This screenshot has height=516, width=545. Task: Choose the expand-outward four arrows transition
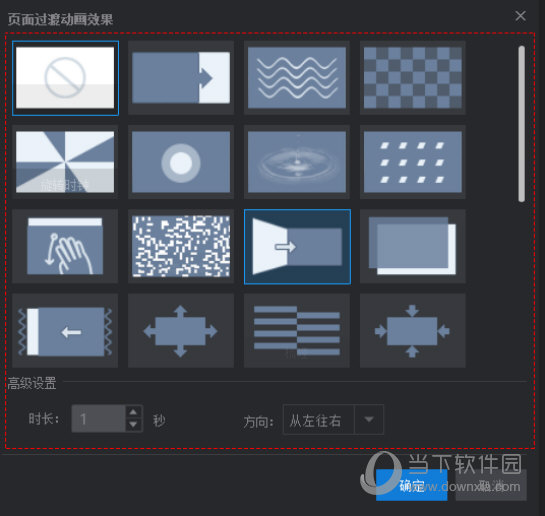(x=181, y=331)
